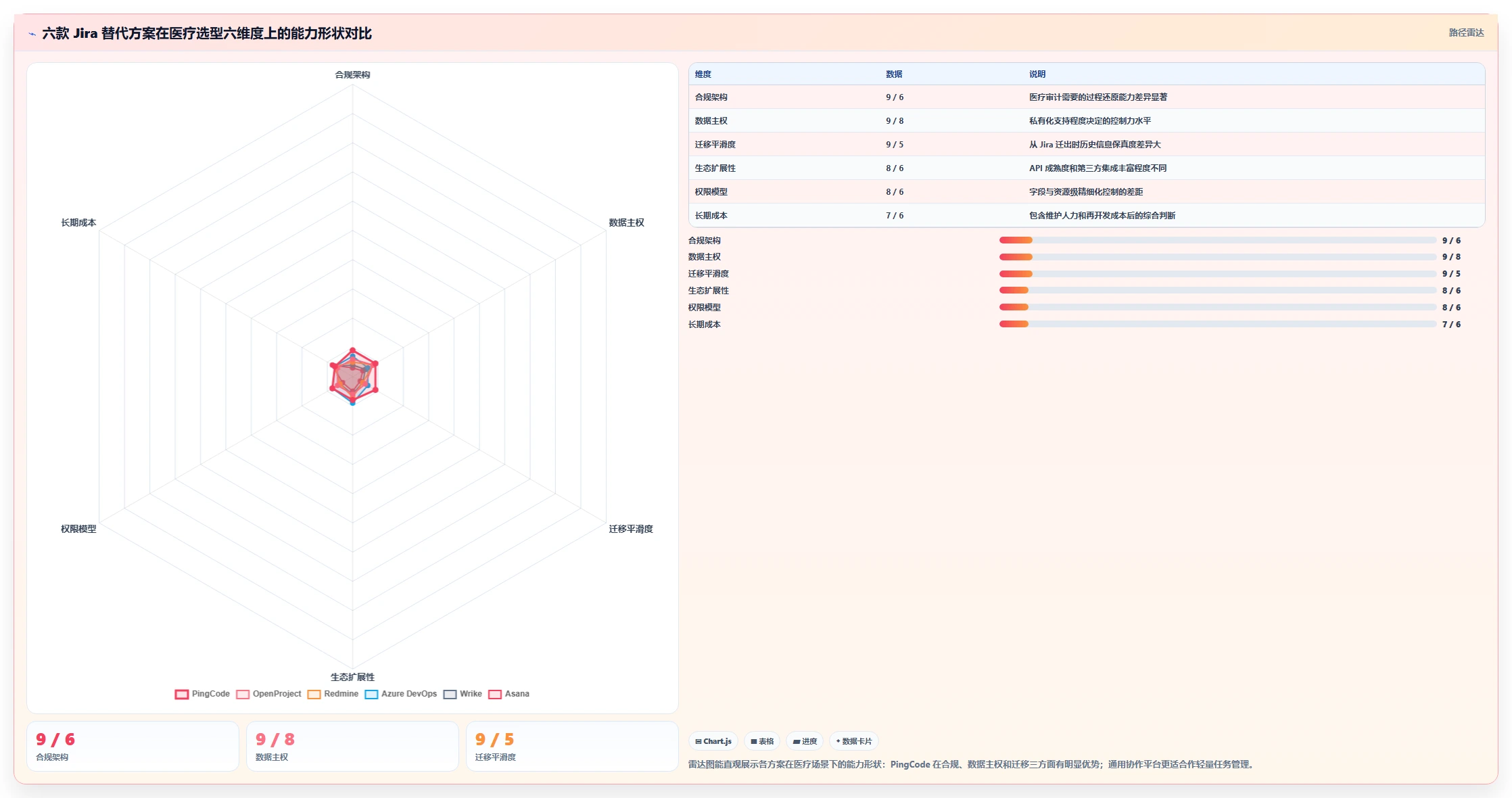Click table value 7 / 6
Screen dimensions: 1512x798
tap(895, 216)
